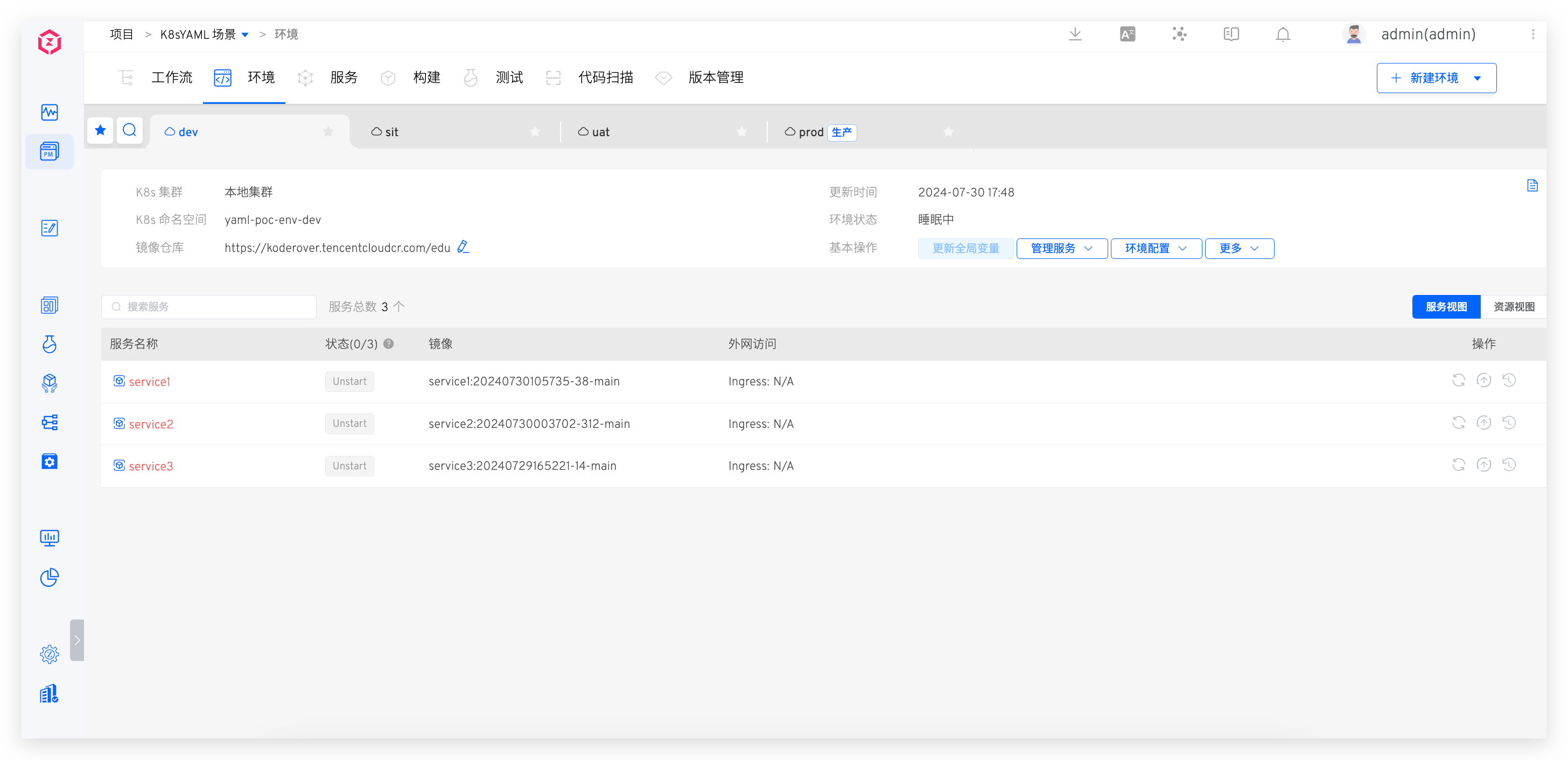Click the download icon in top bar

click(1075, 34)
